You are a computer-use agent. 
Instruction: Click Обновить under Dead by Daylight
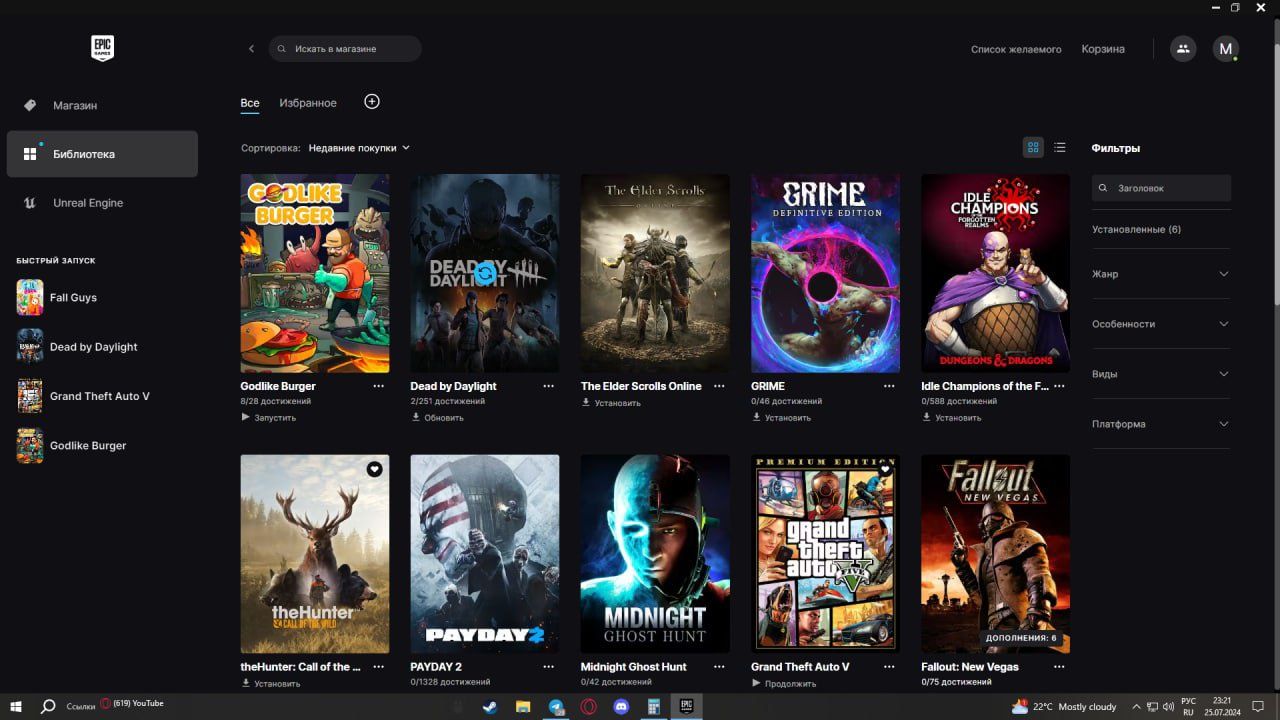(x=437, y=417)
